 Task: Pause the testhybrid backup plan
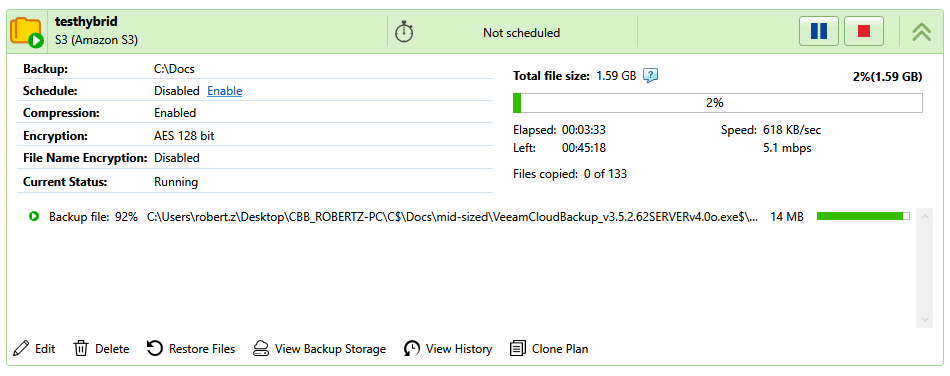[819, 31]
